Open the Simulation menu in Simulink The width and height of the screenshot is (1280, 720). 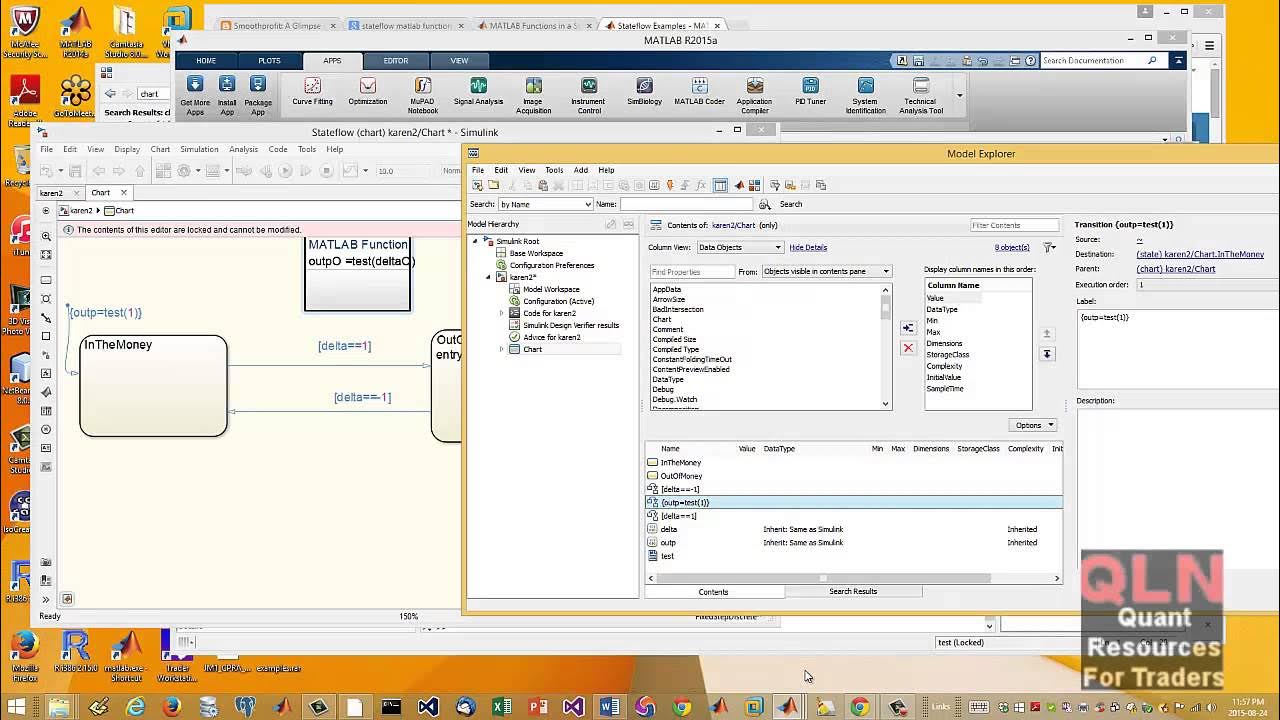point(199,149)
